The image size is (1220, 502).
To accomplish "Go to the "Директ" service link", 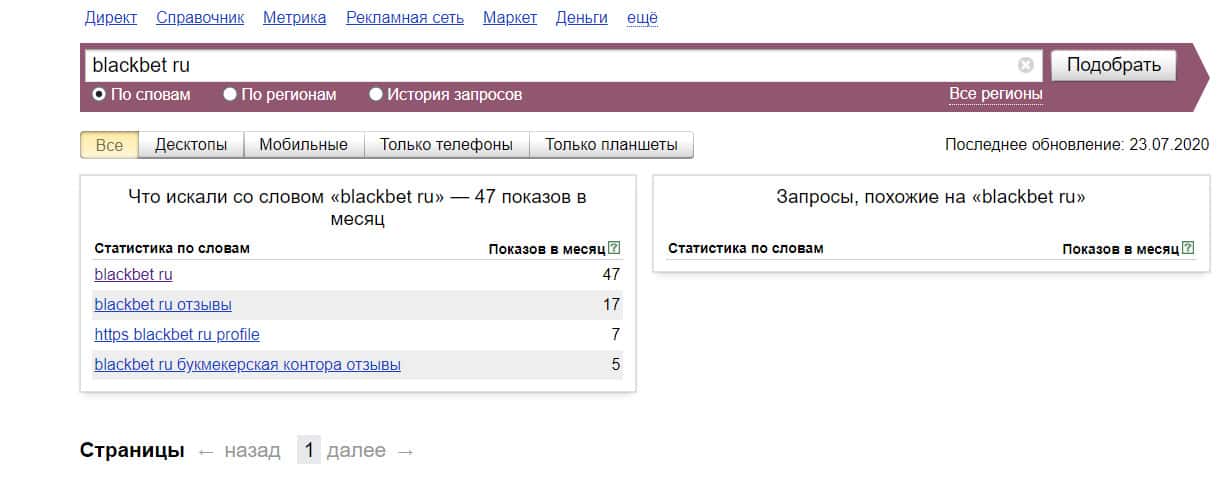I will pyautogui.click(x=111, y=18).
